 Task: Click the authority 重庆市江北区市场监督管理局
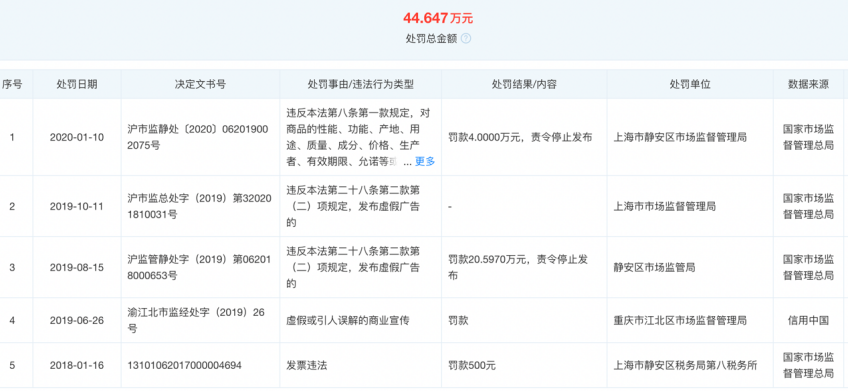point(680,320)
